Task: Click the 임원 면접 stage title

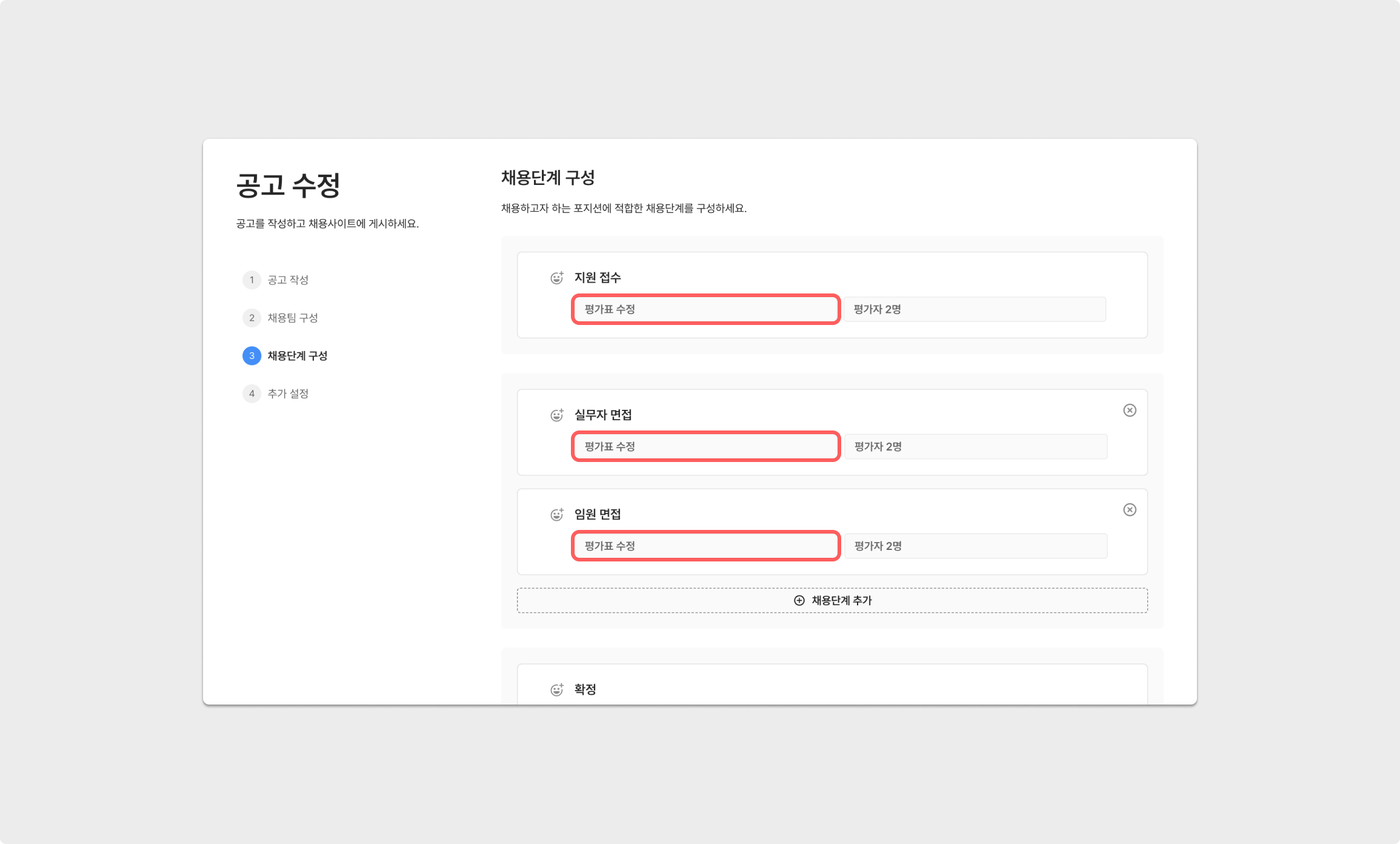Action: [598, 515]
